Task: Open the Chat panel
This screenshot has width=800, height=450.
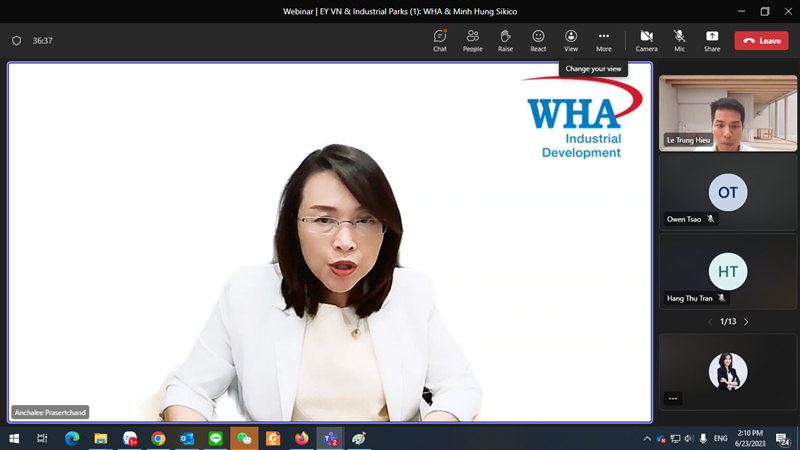Action: [x=440, y=40]
